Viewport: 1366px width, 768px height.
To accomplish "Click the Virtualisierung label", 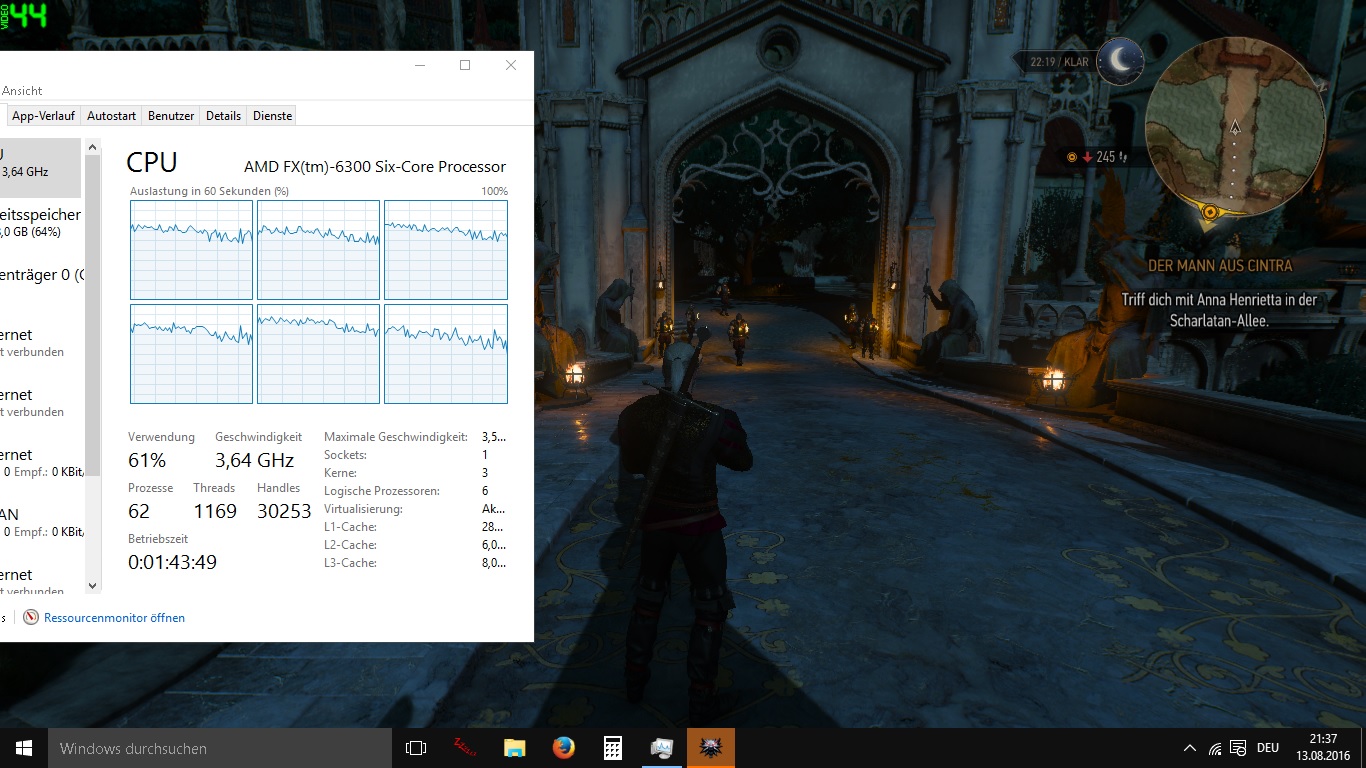I will point(363,509).
